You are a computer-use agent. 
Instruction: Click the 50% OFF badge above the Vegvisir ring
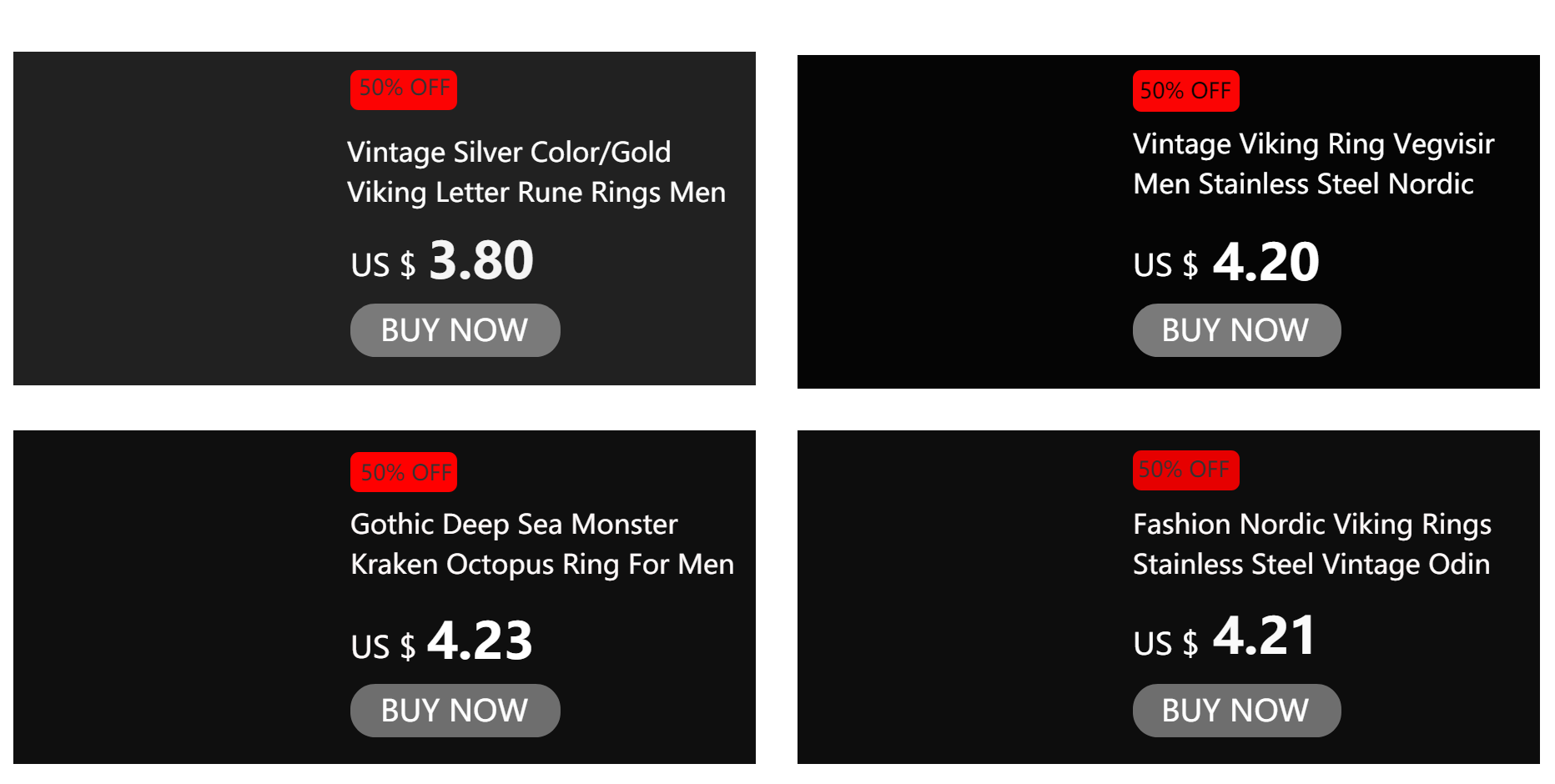[x=1185, y=91]
